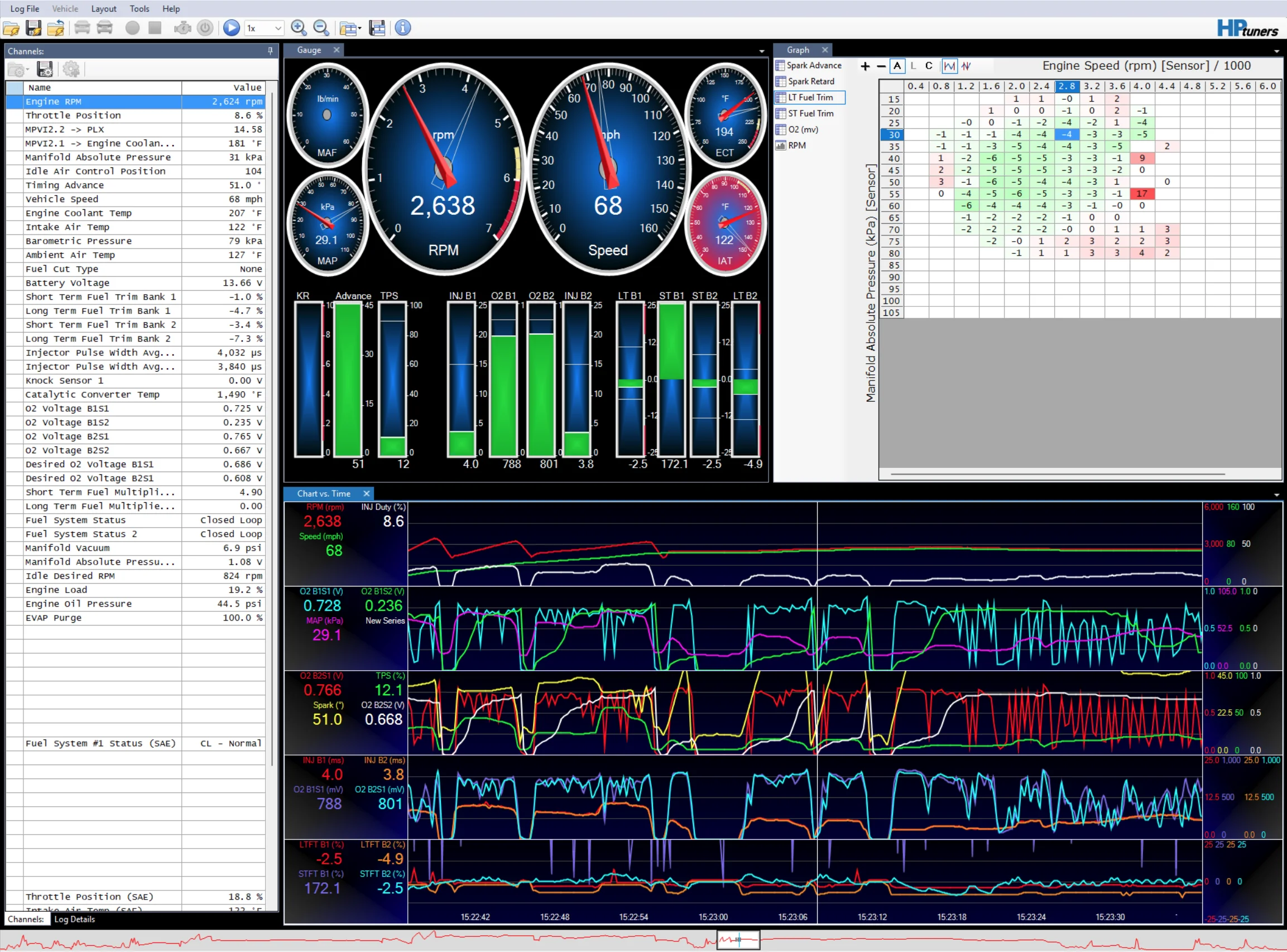
Task: Click the check-engine icon in the toolbar
Action: click(x=183, y=28)
